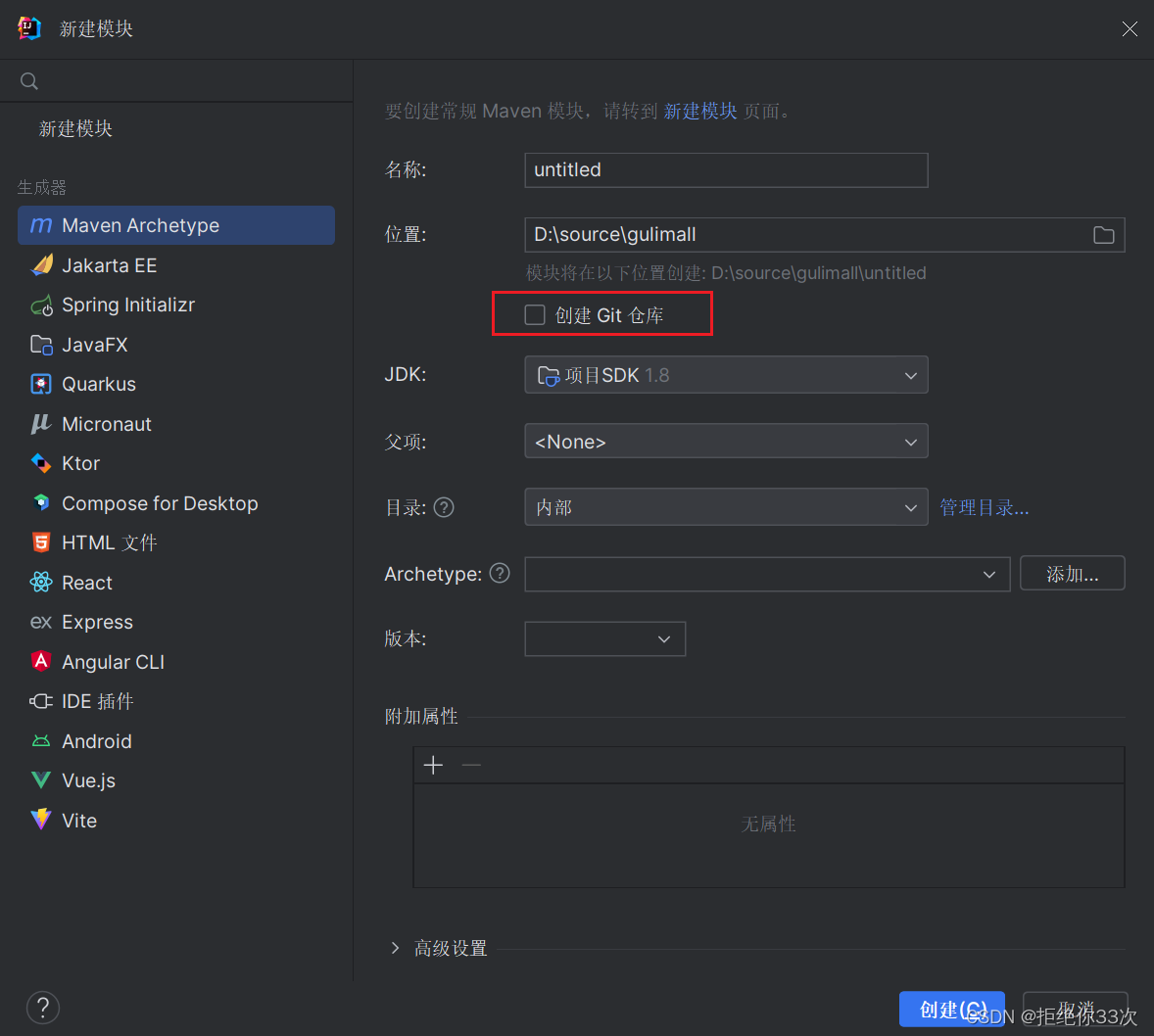The image size is (1154, 1036).
Task: Open the 版本 version dropdown
Action: pyautogui.click(x=605, y=638)
